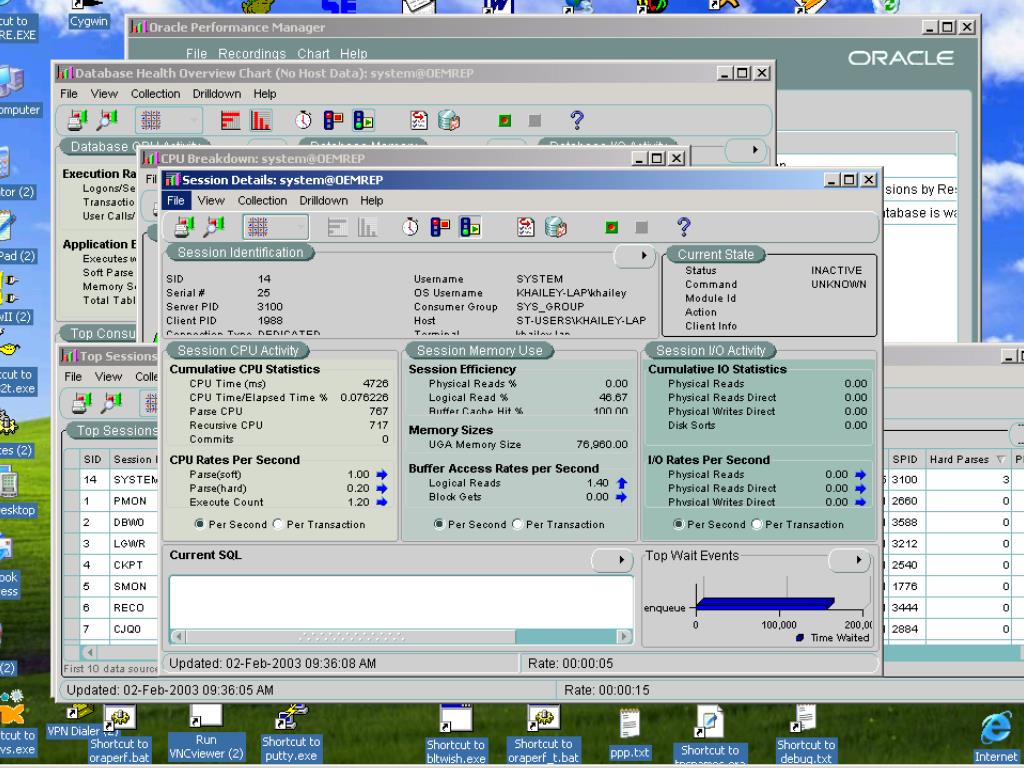Print the Database Health Overview chart
The height and width of the screenshot is (768, 1024).
78,120
